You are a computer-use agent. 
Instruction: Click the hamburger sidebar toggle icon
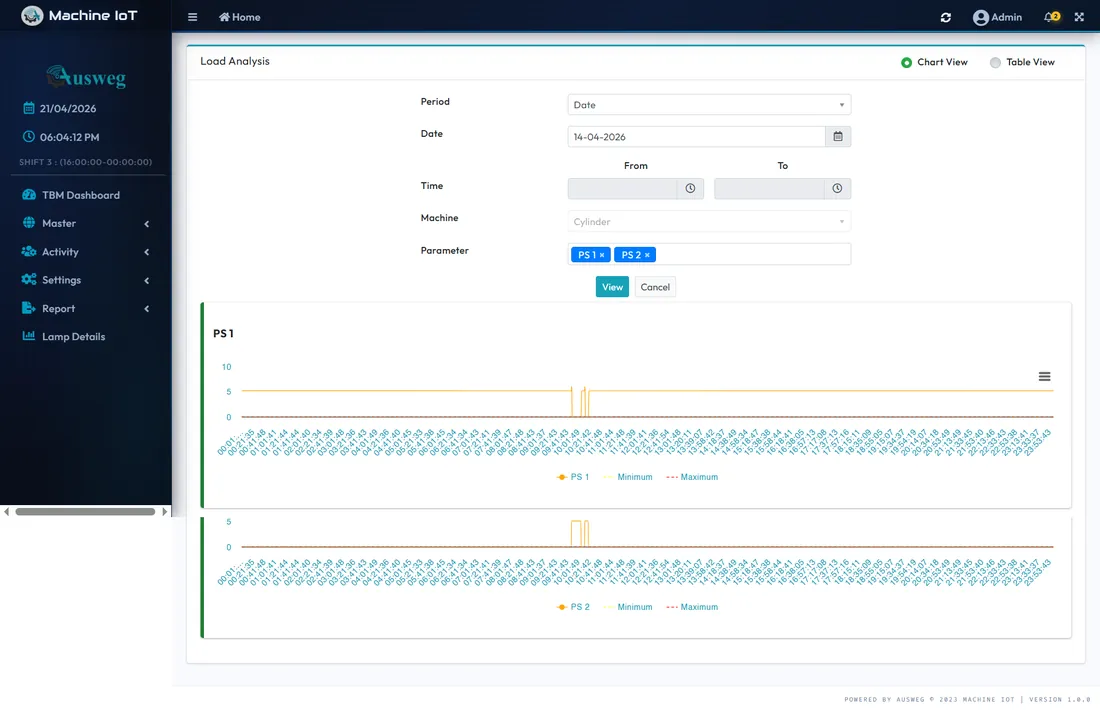pyautogui.click(x=192, y=17)
